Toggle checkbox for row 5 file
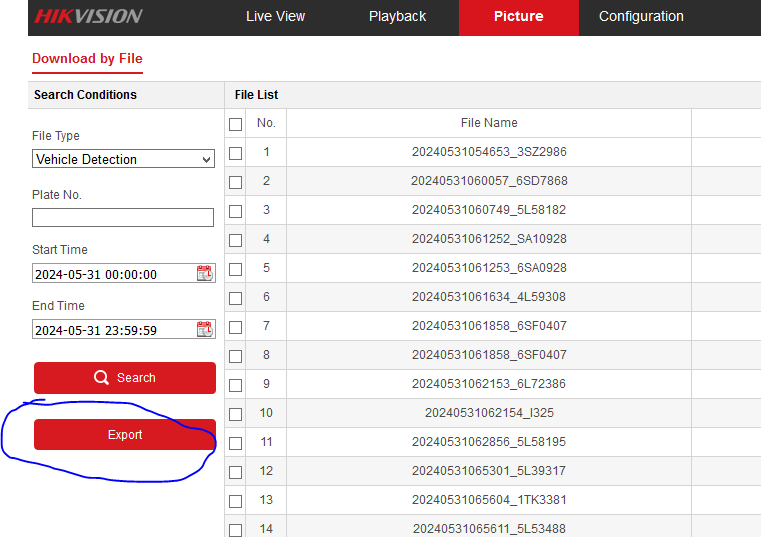Viewport: 761px width, 537px height. pos(236,269)
